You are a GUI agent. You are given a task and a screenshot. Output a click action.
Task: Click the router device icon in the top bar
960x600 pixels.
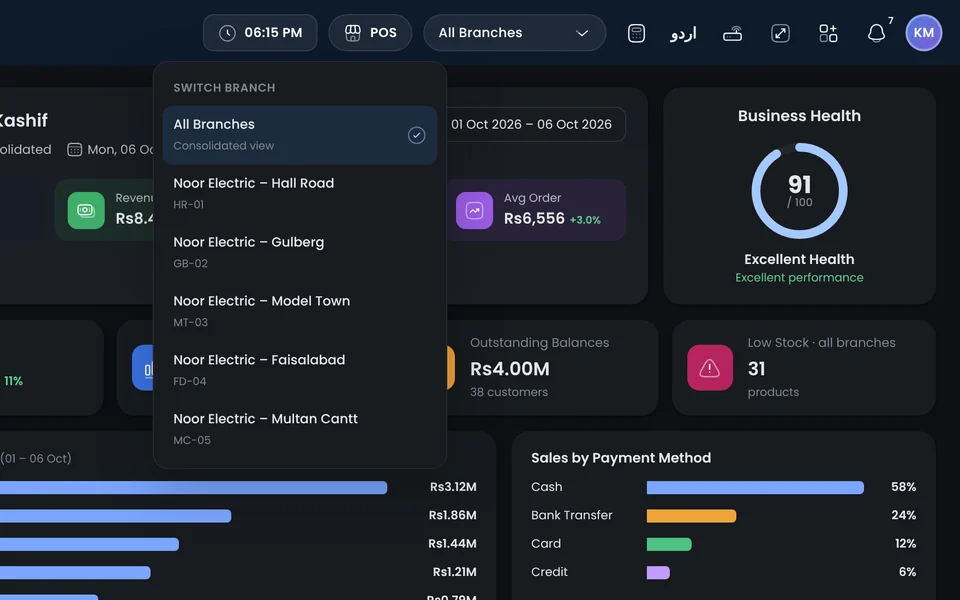(732, 34)
